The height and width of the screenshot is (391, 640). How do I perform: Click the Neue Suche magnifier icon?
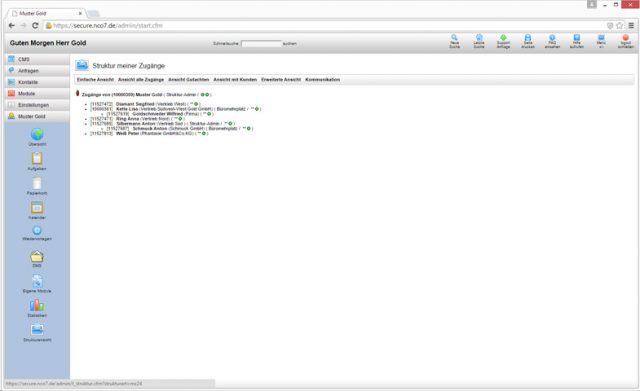454,38
